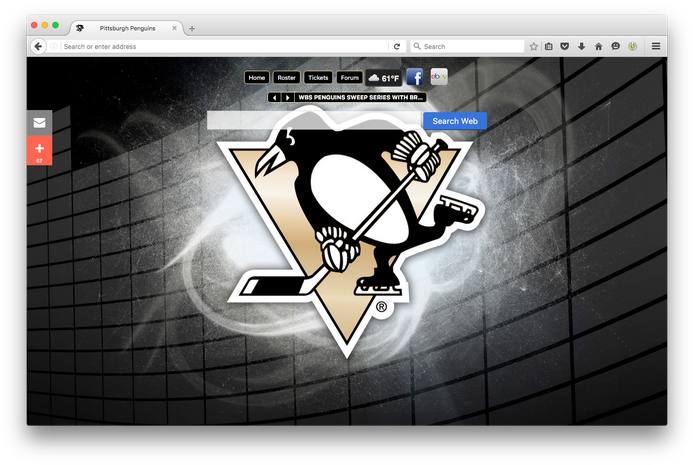This screenshot has height=465, width=693.
Task: Open the Firefox hamburger menu
Action: click(656, 46)
